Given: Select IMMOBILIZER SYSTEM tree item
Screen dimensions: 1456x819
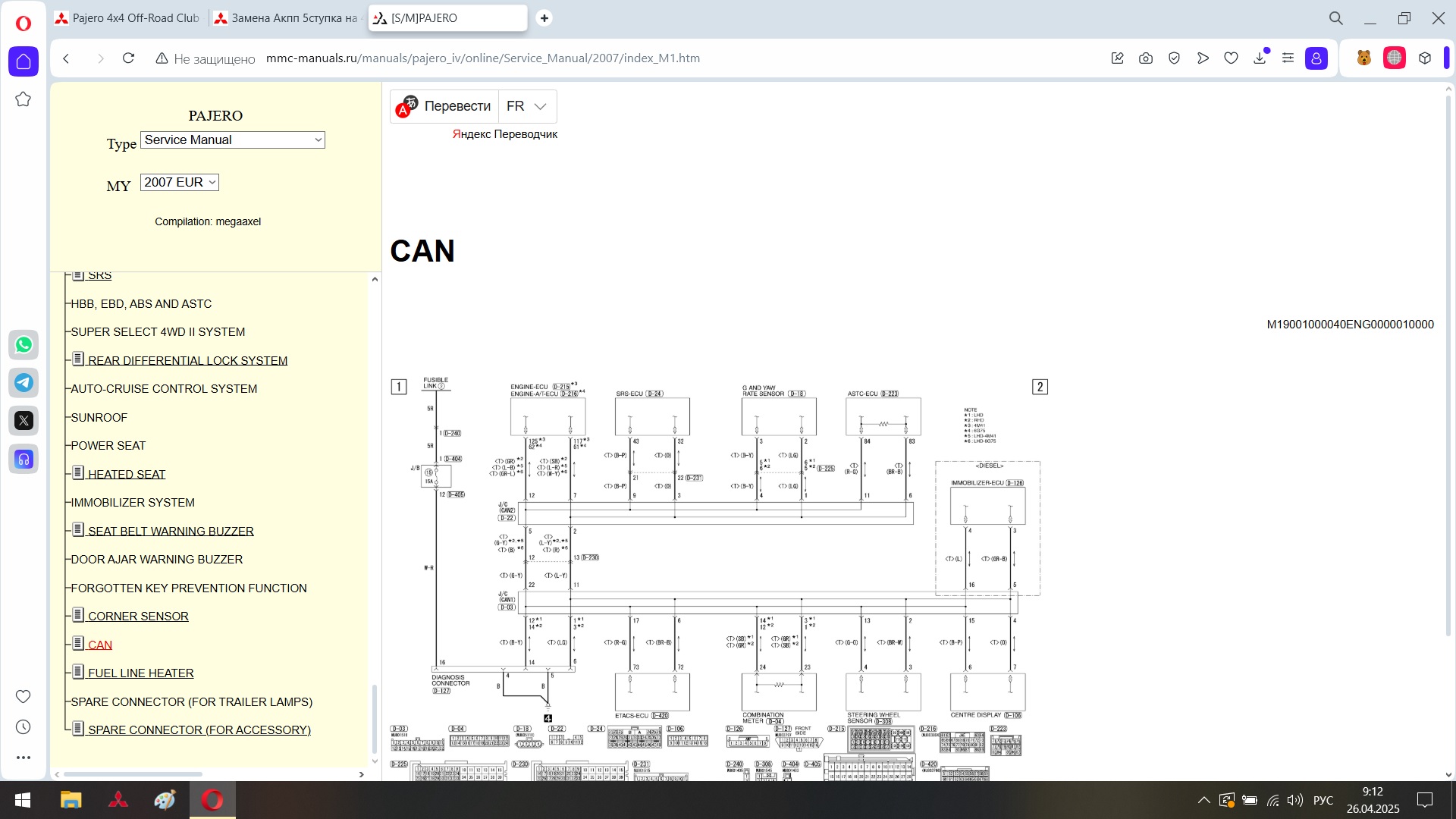Looking at the screenshot, I should pyautogui.click(x=133, y=503).
